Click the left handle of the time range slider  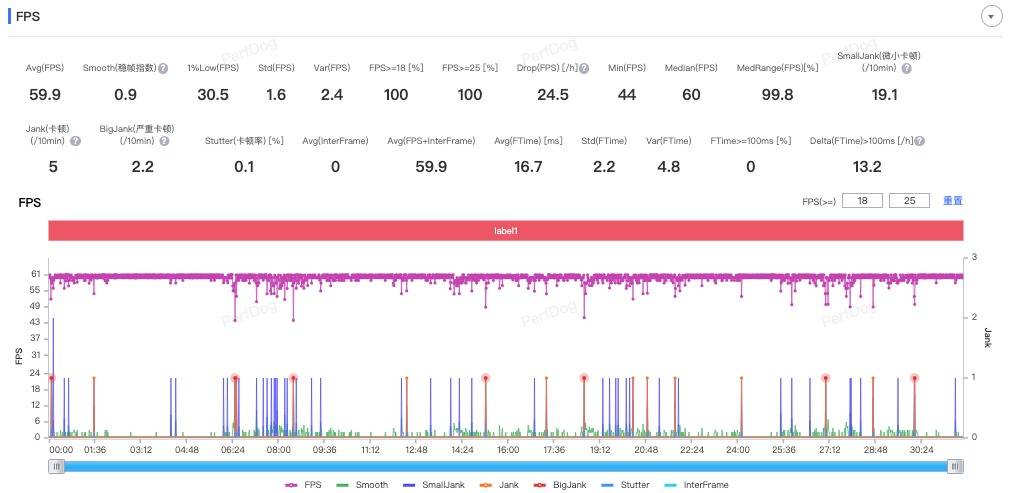click(58, 466)
